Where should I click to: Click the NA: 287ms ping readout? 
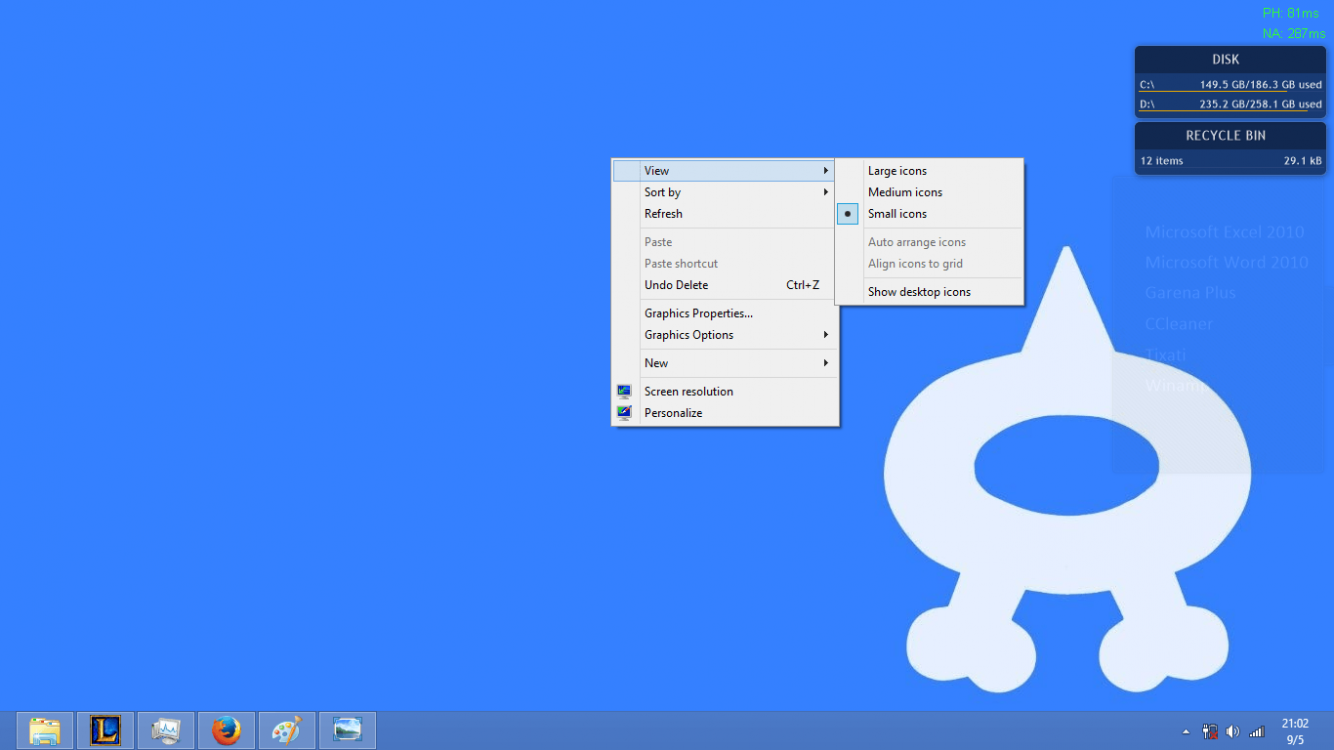(1293, 33)
